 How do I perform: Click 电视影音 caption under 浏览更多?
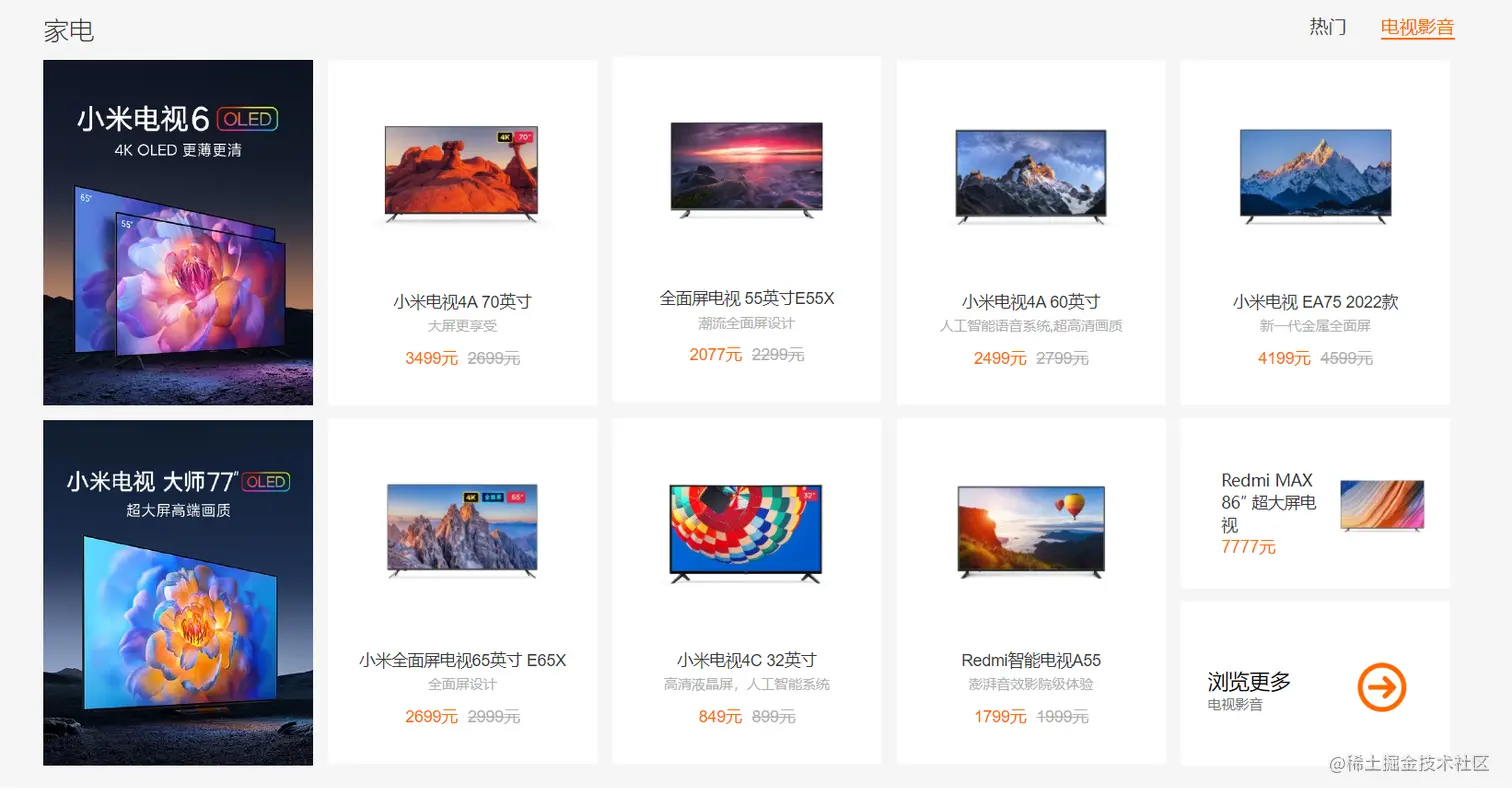pos(1235,704)
